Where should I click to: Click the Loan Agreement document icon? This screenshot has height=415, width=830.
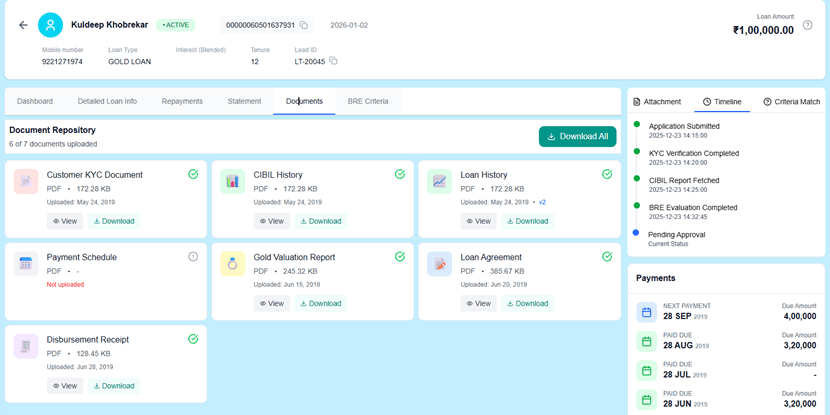439,264
